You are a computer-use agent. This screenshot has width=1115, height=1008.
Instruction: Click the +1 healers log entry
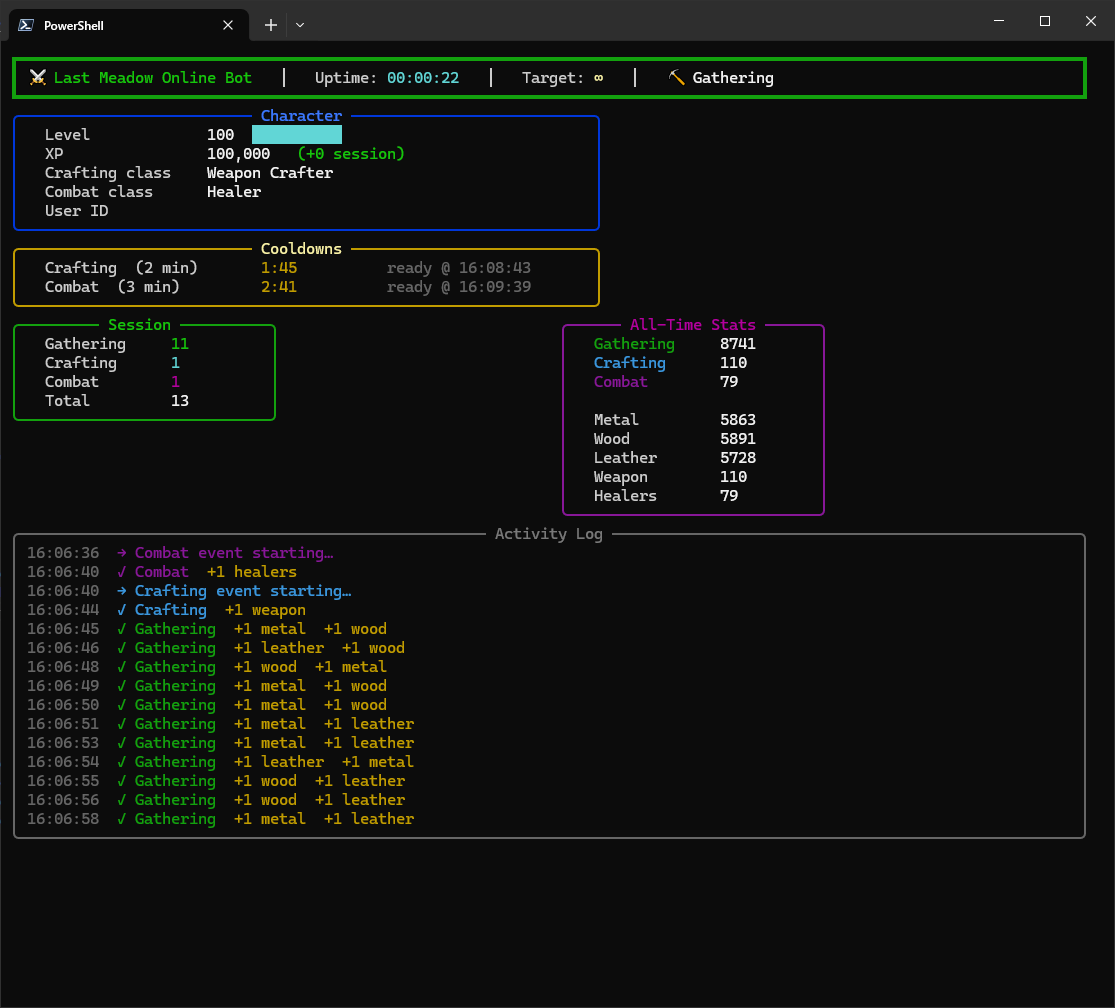tap(252, 572)
